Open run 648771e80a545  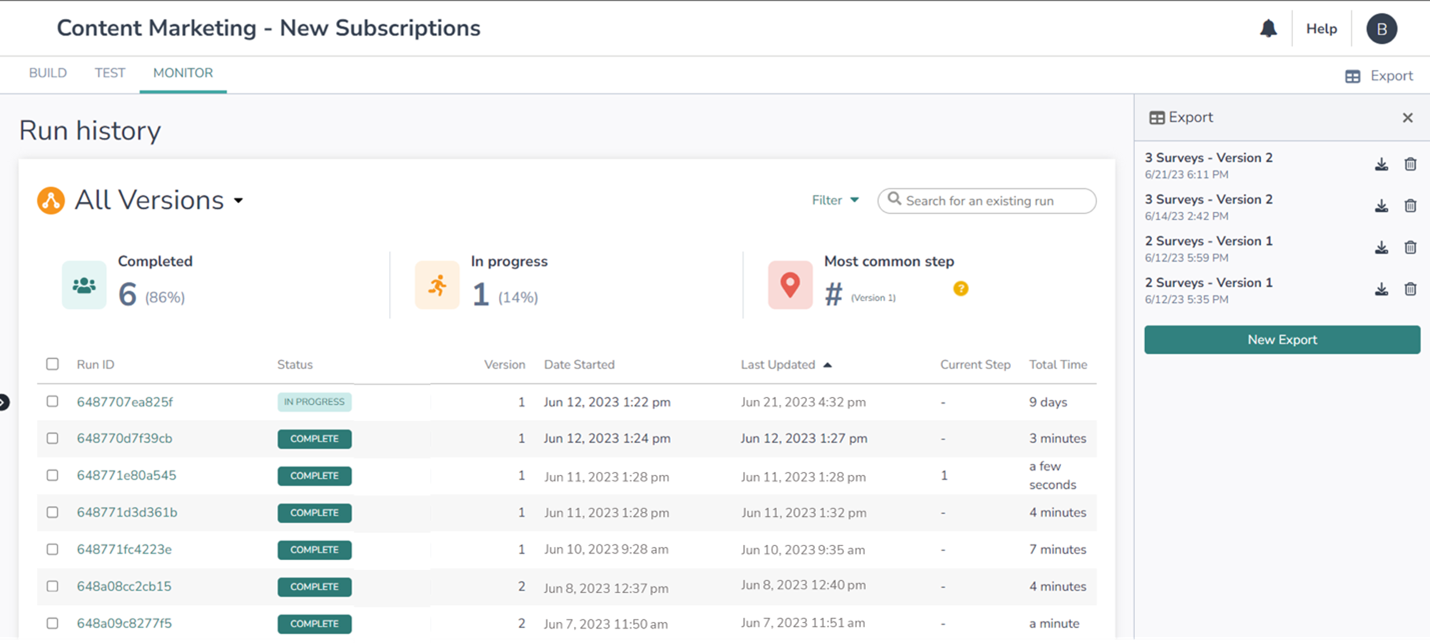point(127,476)
